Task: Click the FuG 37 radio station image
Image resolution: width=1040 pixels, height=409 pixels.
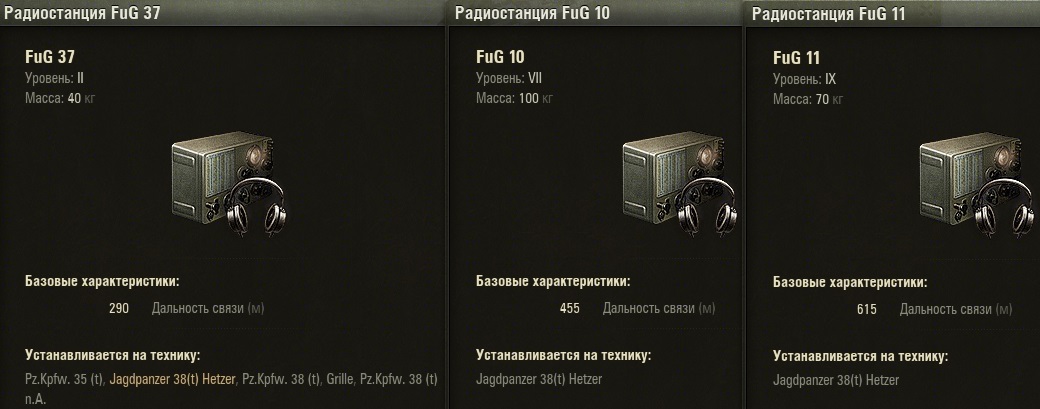Action: click(x=229, y=182)
